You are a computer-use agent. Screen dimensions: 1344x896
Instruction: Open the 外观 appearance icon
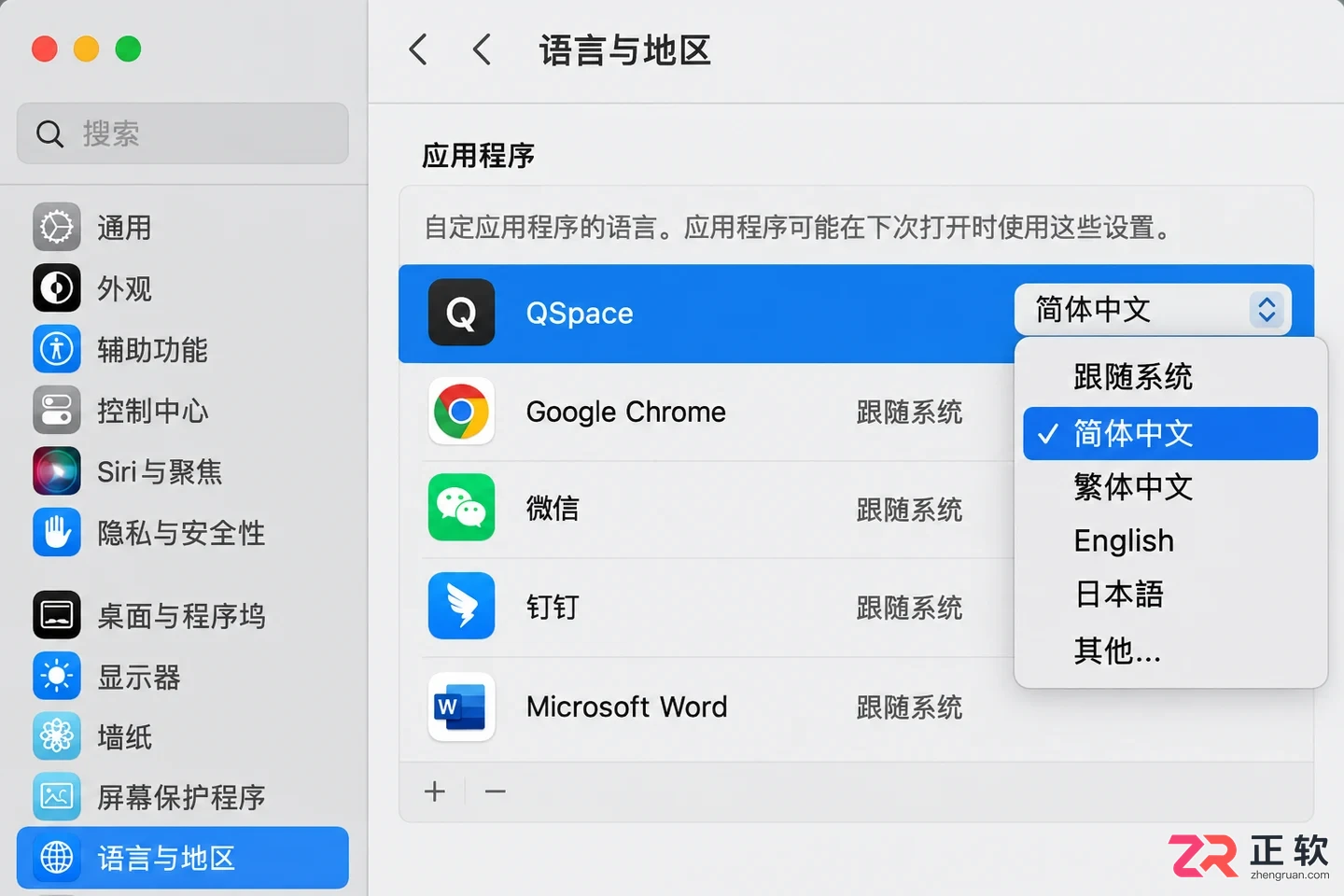coord(57,288)
